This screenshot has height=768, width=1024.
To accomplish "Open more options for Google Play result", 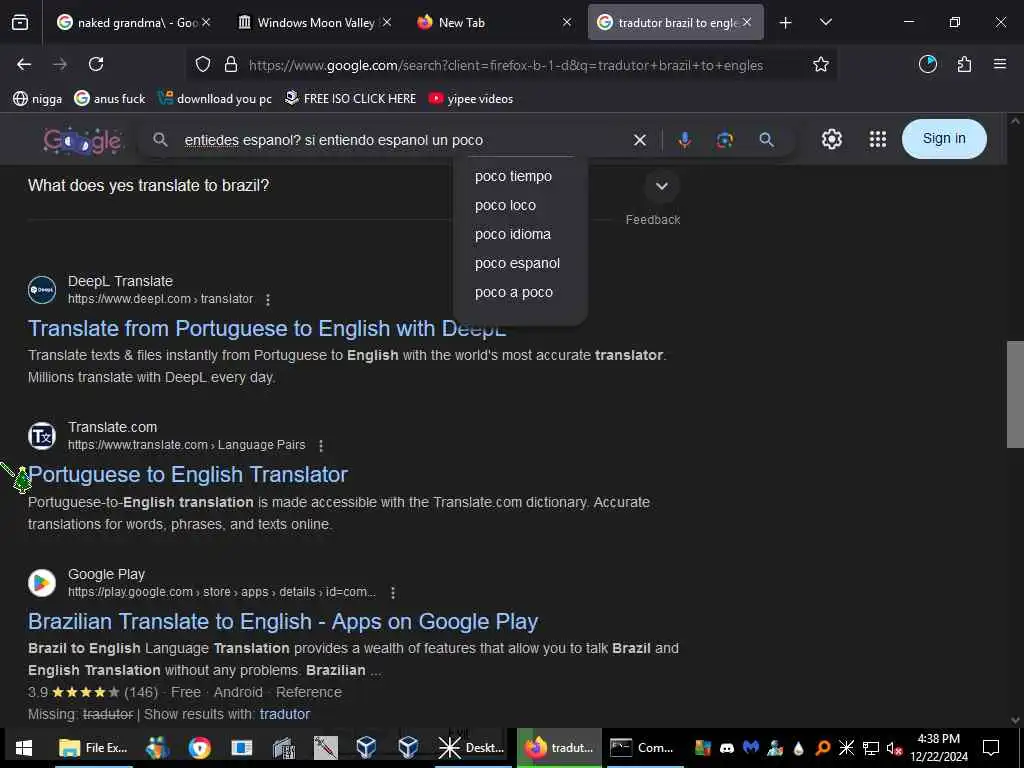I will coord(392,592).
